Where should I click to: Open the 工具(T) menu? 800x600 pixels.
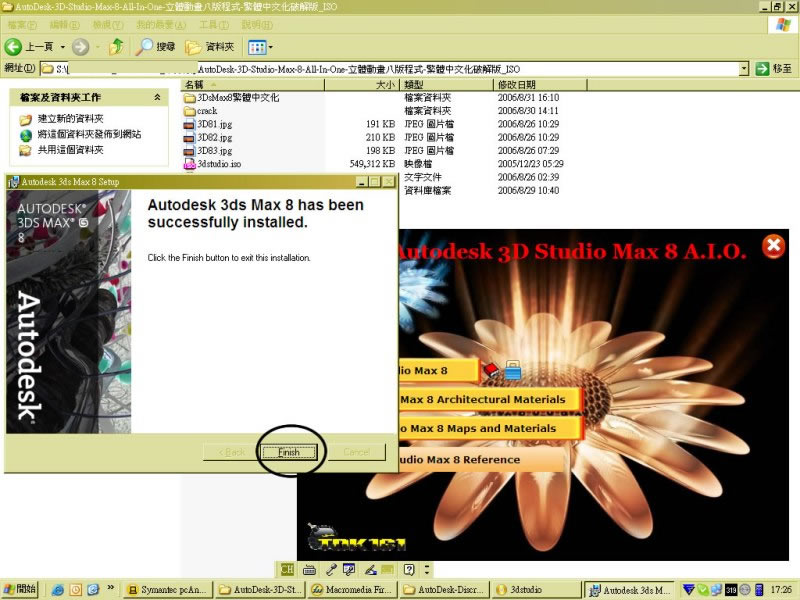tap(214, 24)
